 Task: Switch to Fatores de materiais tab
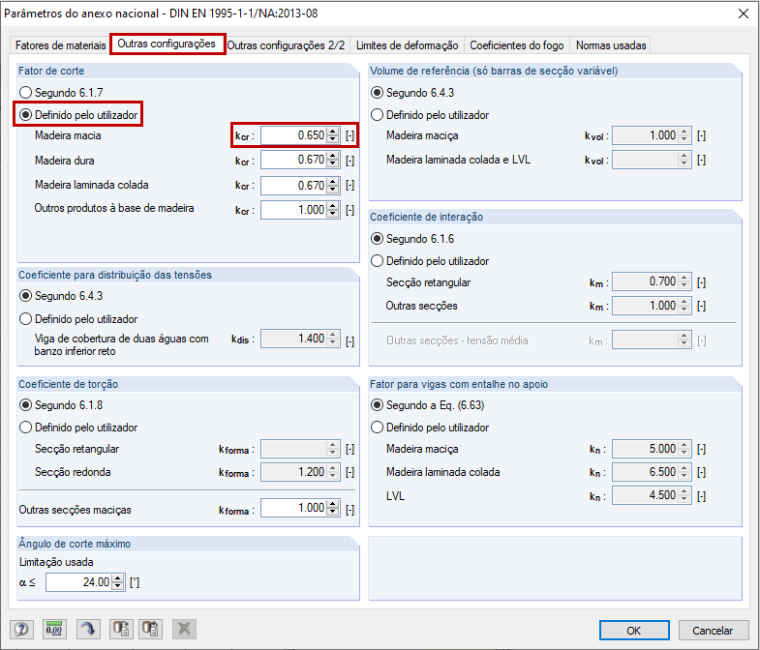tap(60, 46)
